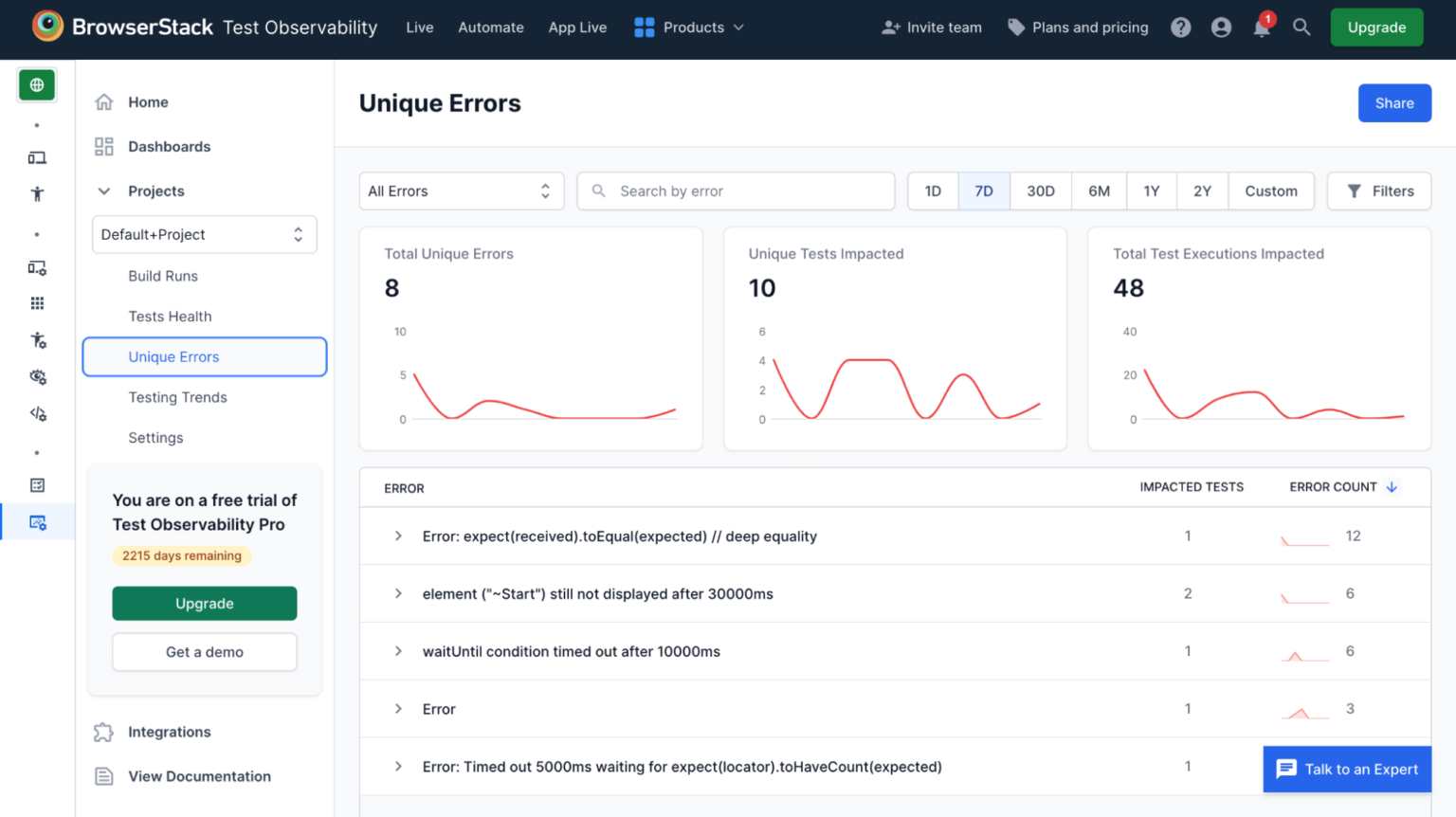Sort by Error Count column arrow
1456x817 pixels.
(1392, 487)
